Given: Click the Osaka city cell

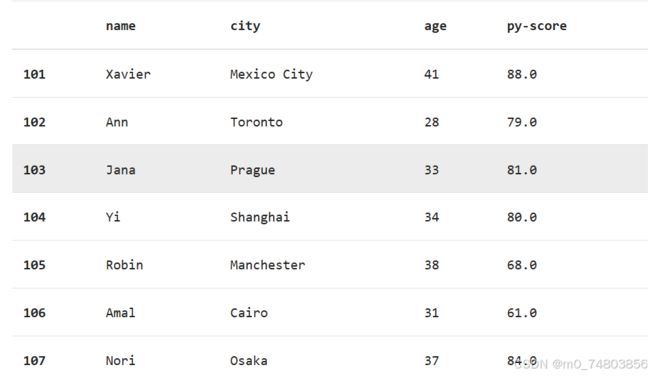Looking at the screenshot, I should click(249, 360).
